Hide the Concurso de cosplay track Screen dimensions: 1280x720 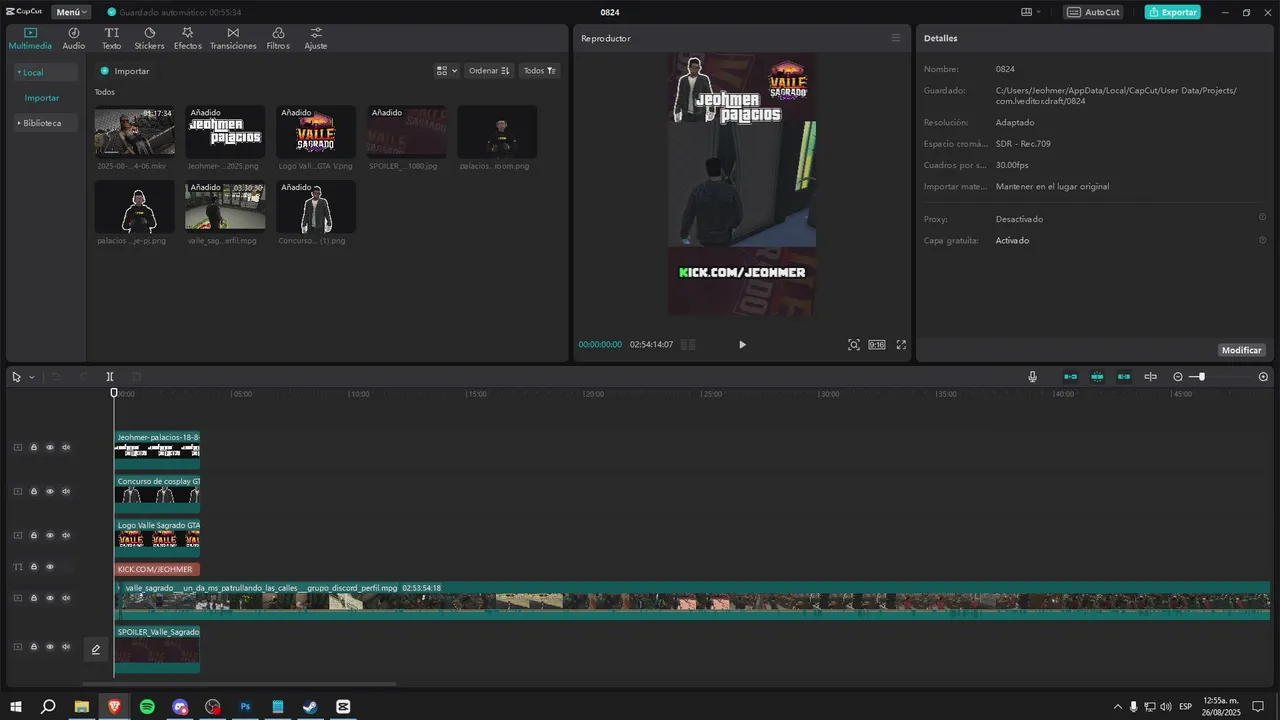click(50, 491)
